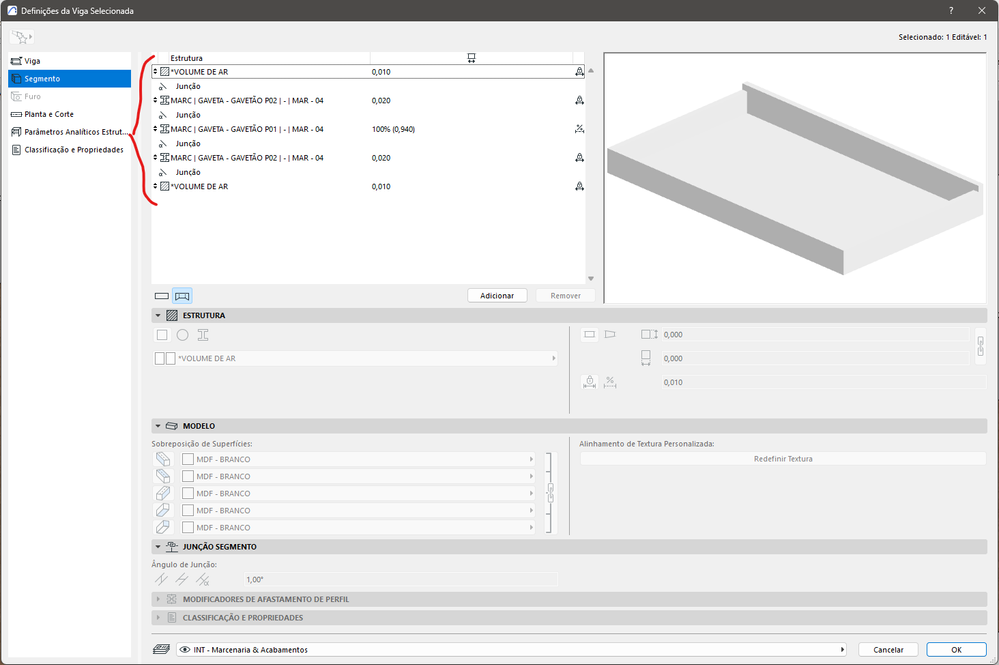999x665 pixels.
Task: Toggle fourth surface override icon in MODELO
Action: click(x=163, y=510)
